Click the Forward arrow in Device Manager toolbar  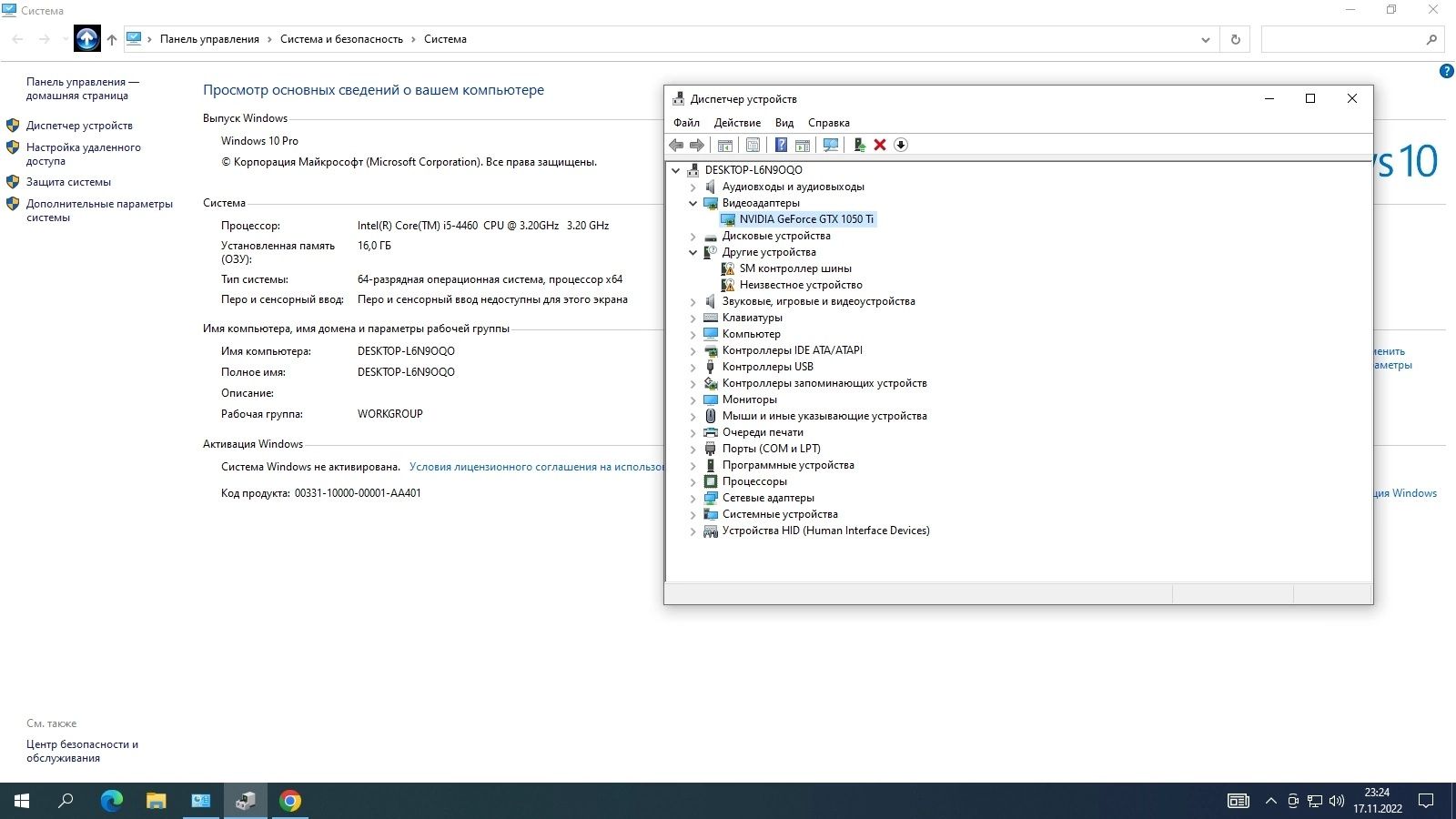coord(697,145)
